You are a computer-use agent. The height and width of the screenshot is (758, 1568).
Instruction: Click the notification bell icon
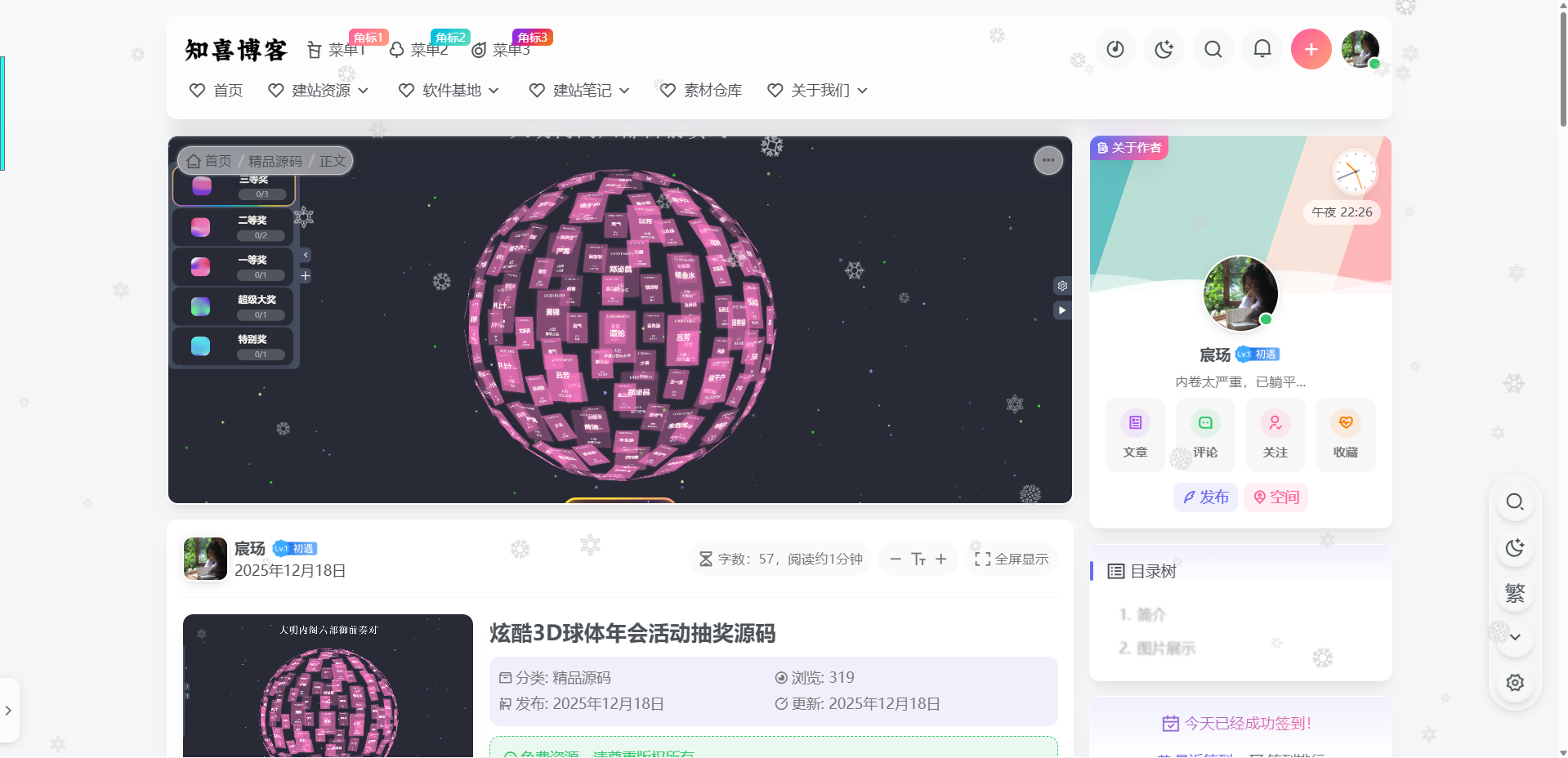pyautogui.click(x=1262, y=50)
